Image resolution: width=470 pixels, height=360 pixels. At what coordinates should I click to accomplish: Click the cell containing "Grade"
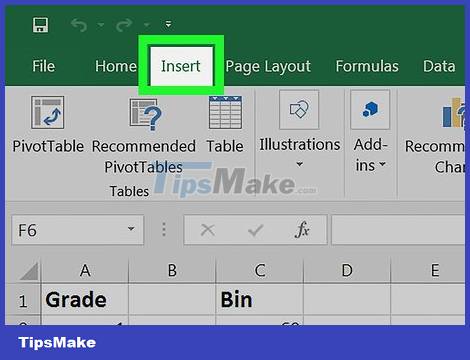85,300
